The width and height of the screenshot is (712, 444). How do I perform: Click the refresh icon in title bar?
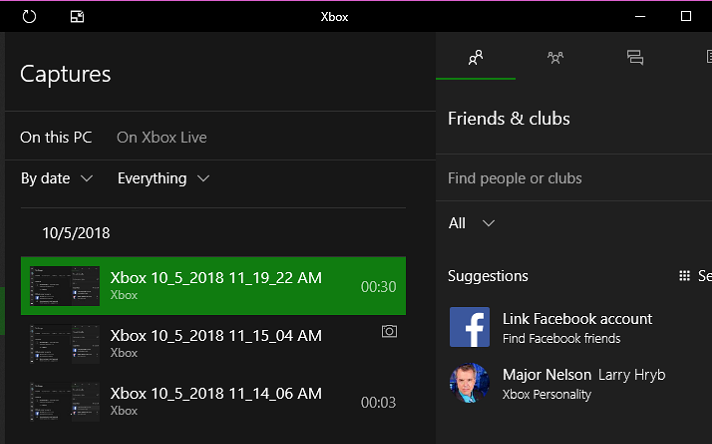(29, 17)
